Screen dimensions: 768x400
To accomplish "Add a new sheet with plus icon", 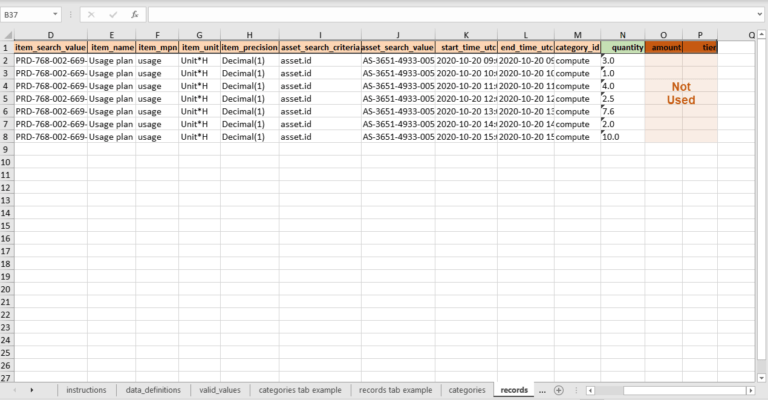I will [x=559, y=389].
